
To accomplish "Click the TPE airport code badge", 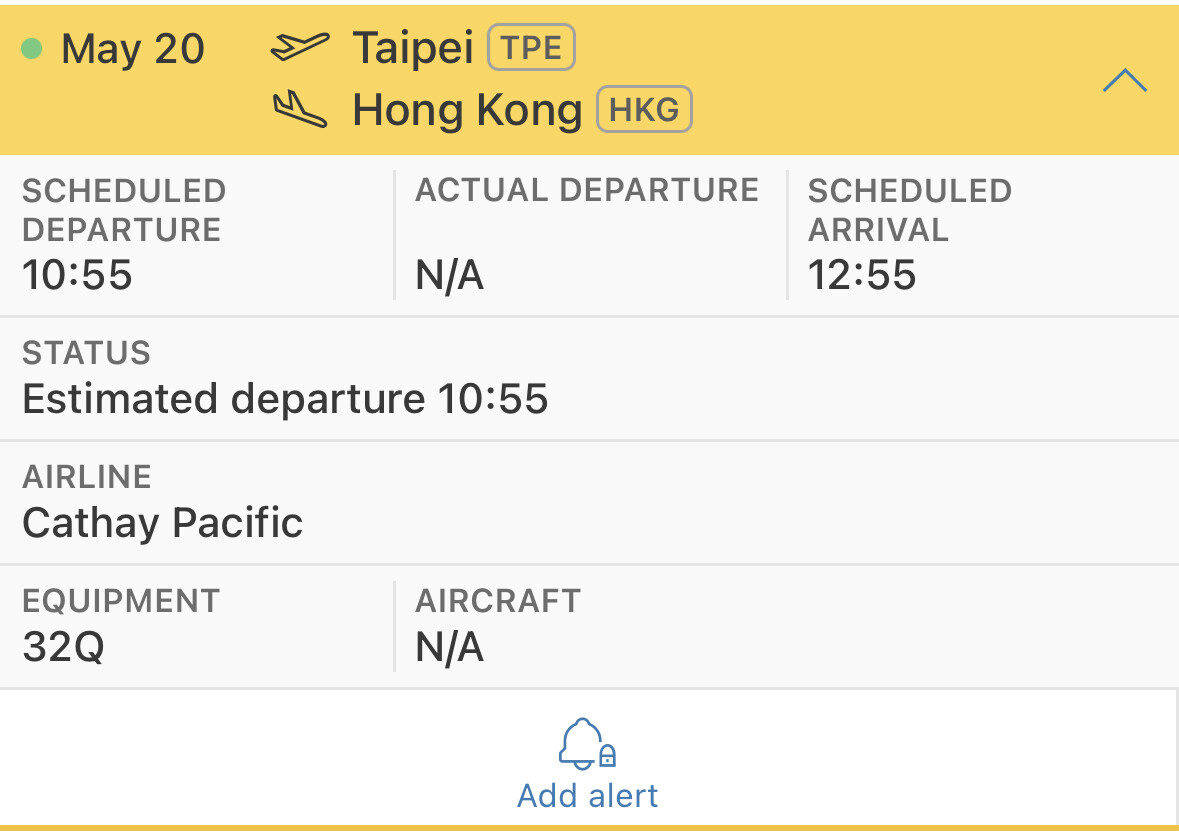I will (531, 48).
